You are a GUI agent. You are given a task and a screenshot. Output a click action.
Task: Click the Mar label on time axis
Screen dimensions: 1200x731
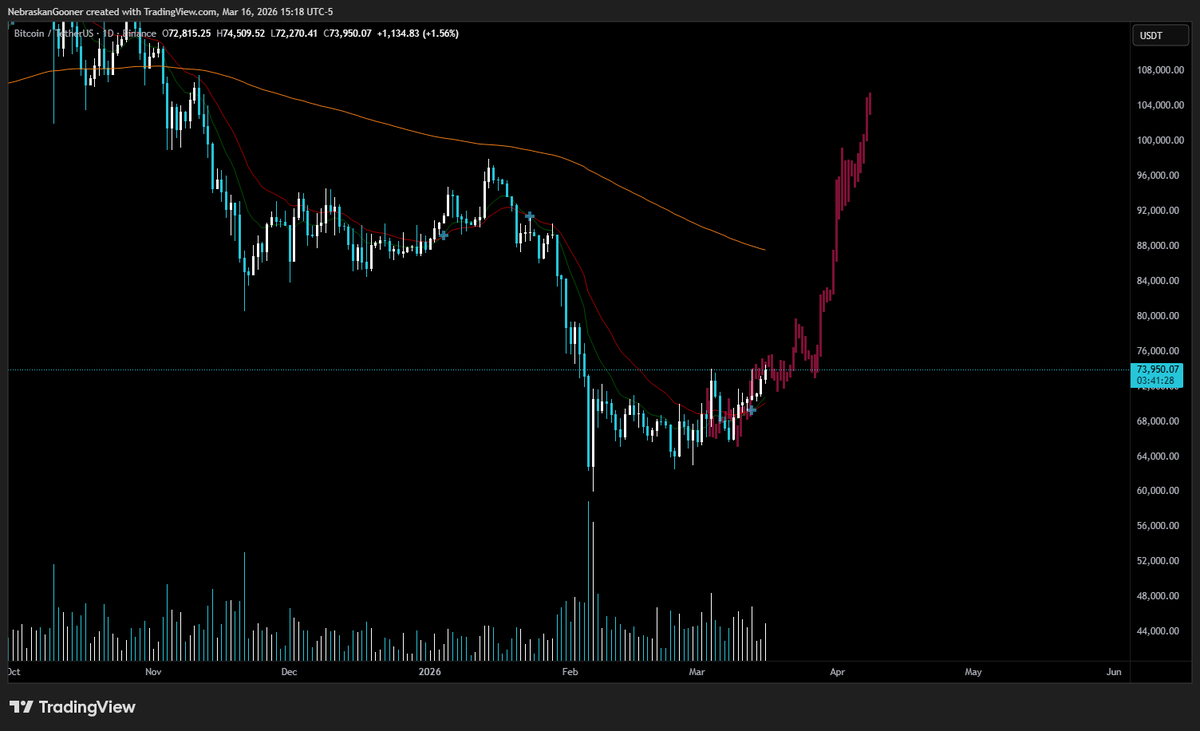(697, 672)
